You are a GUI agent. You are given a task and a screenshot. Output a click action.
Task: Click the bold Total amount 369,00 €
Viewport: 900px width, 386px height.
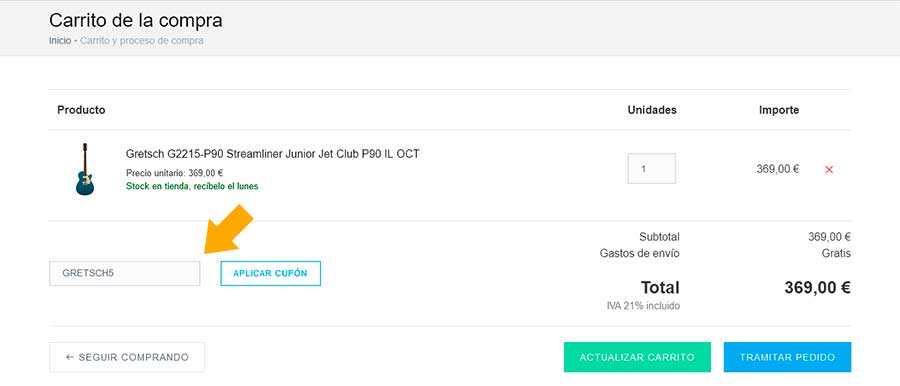pyautogui.click(x=817, y=288)
